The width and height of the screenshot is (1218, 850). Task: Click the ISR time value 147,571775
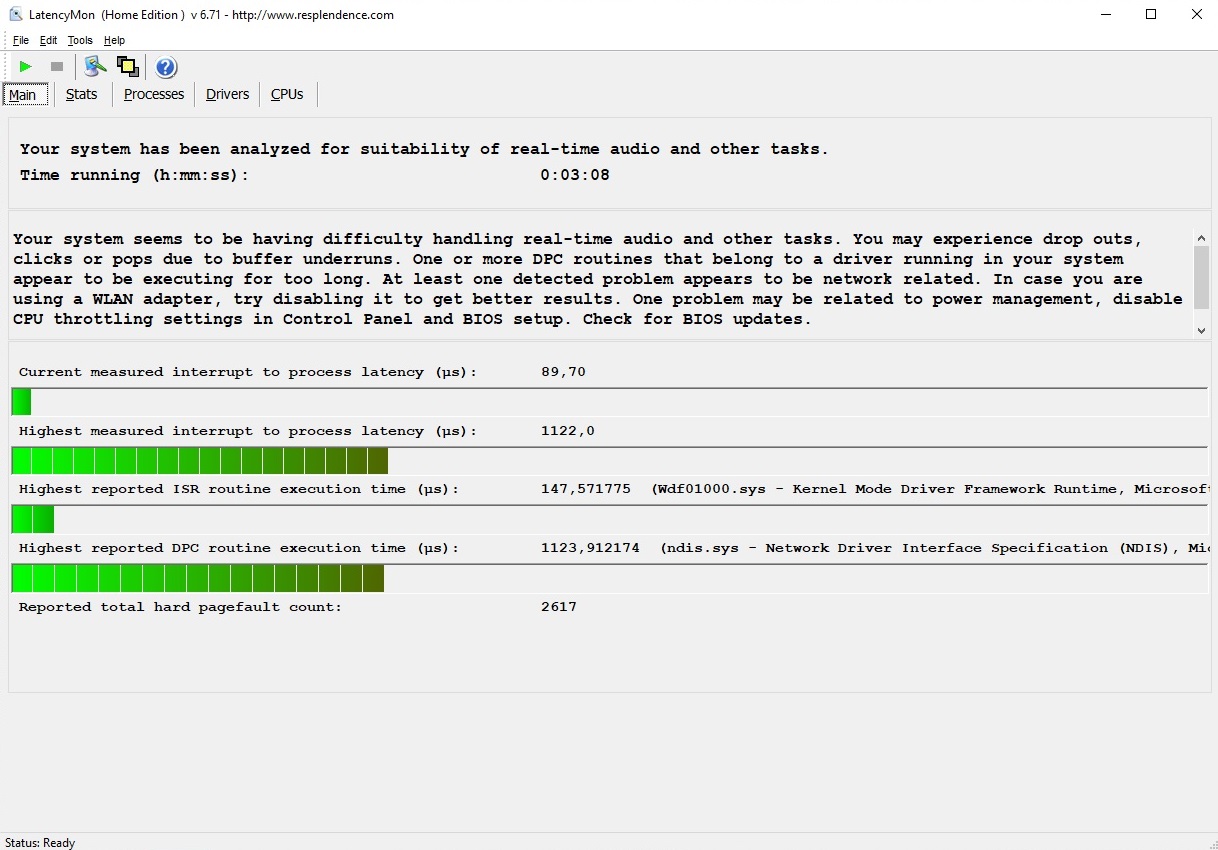586,489
